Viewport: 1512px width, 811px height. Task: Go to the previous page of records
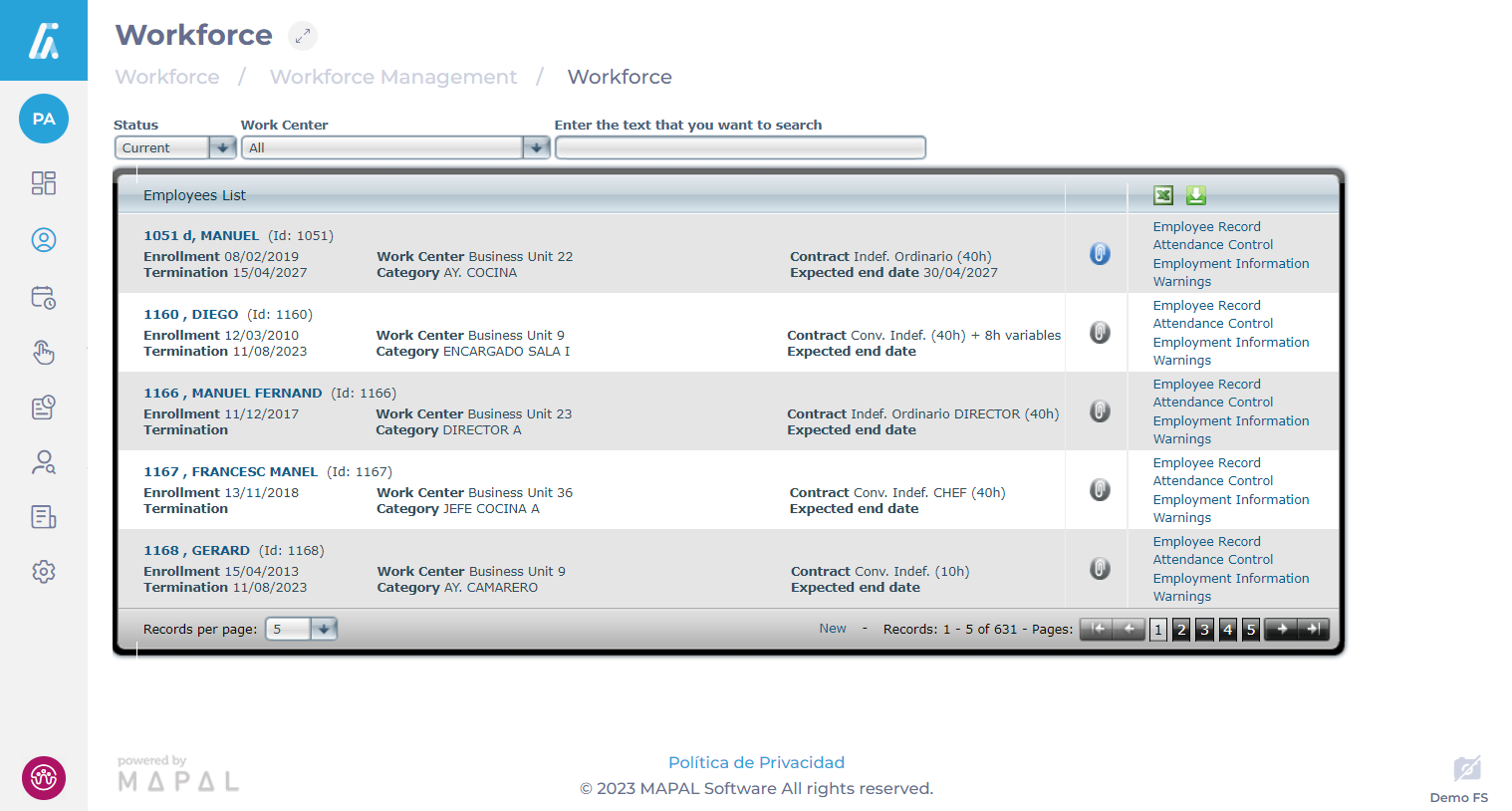click(x=1130, y=629)
